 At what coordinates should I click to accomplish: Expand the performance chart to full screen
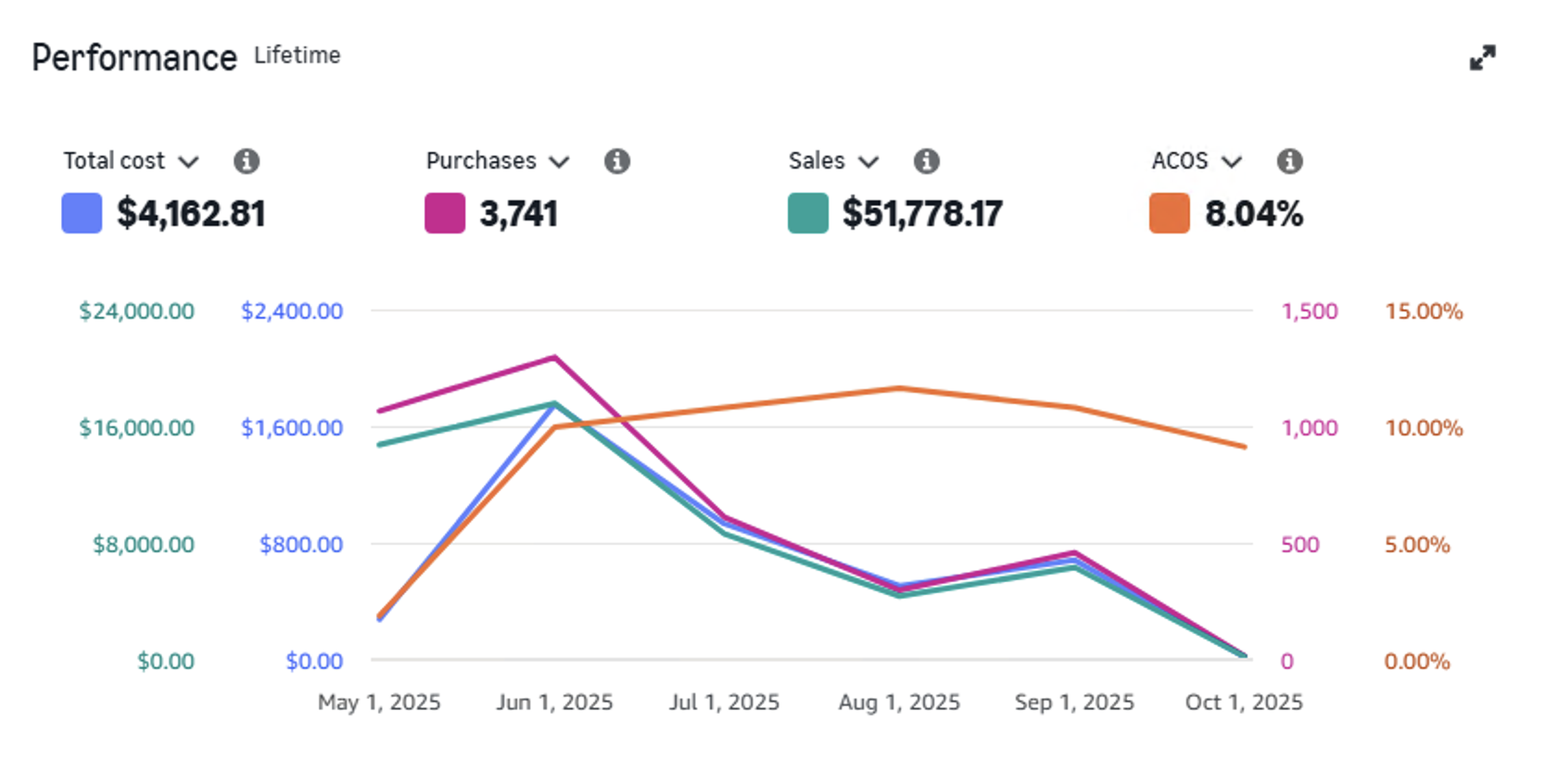click(x=1482, y=57)
